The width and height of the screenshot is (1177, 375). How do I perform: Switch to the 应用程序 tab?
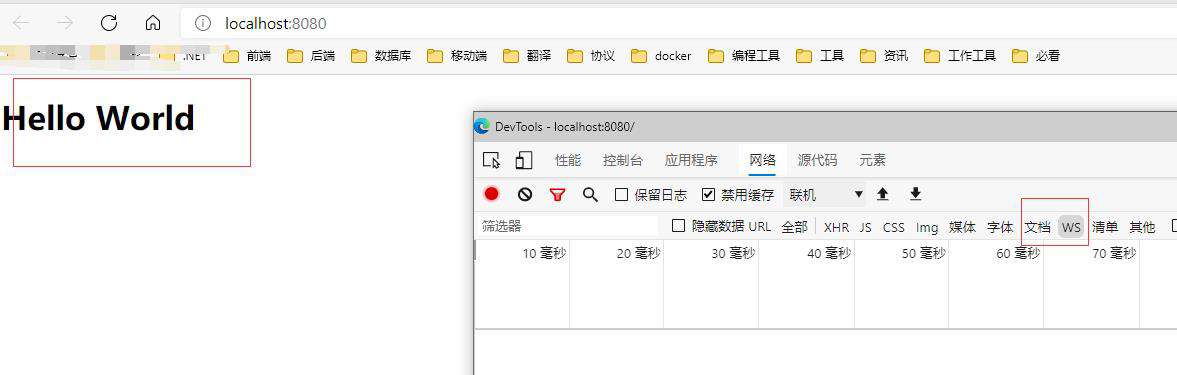691,160
